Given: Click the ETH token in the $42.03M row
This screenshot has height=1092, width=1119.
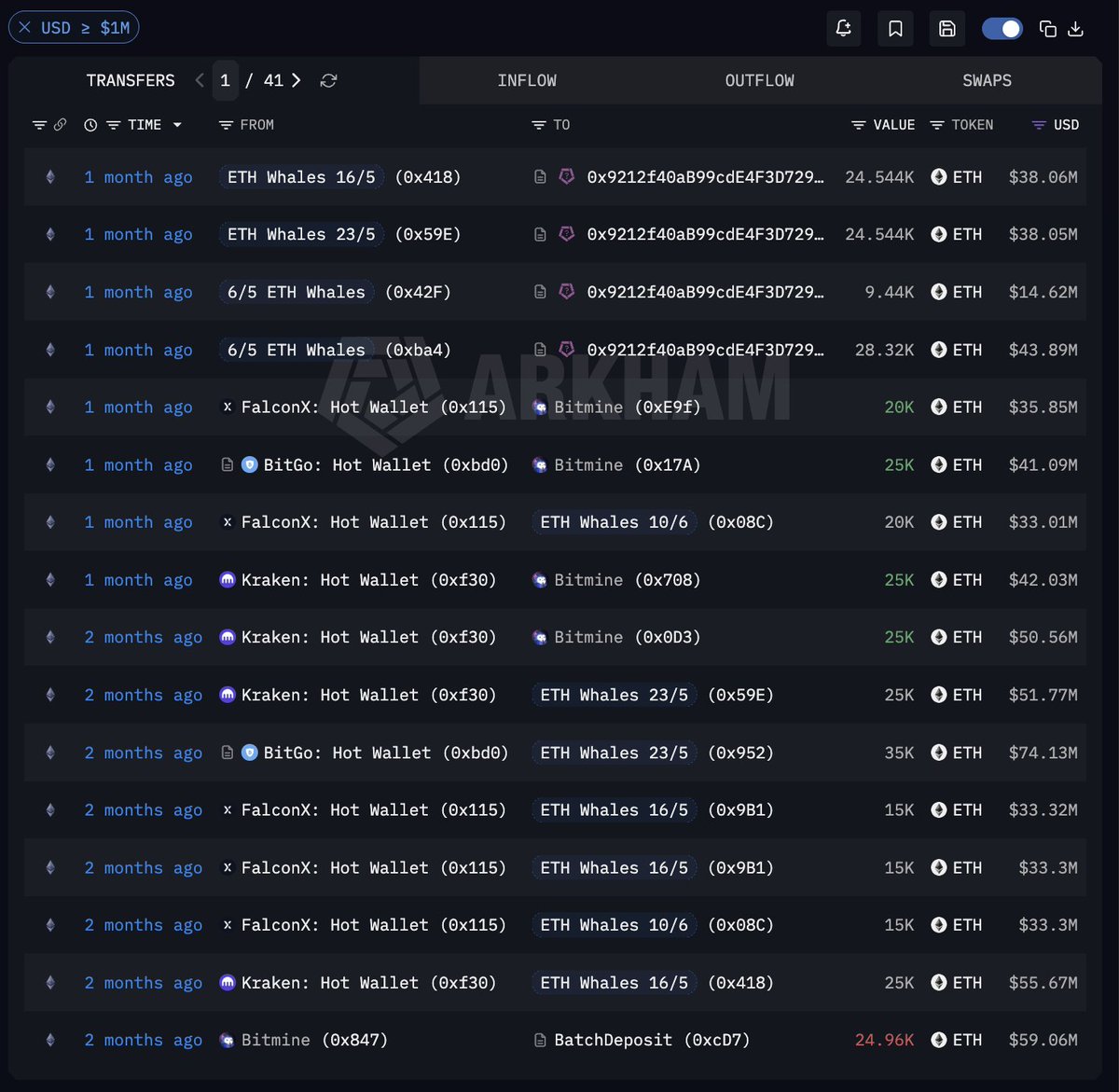Looking at the screenshot, I should pos(957,580).
